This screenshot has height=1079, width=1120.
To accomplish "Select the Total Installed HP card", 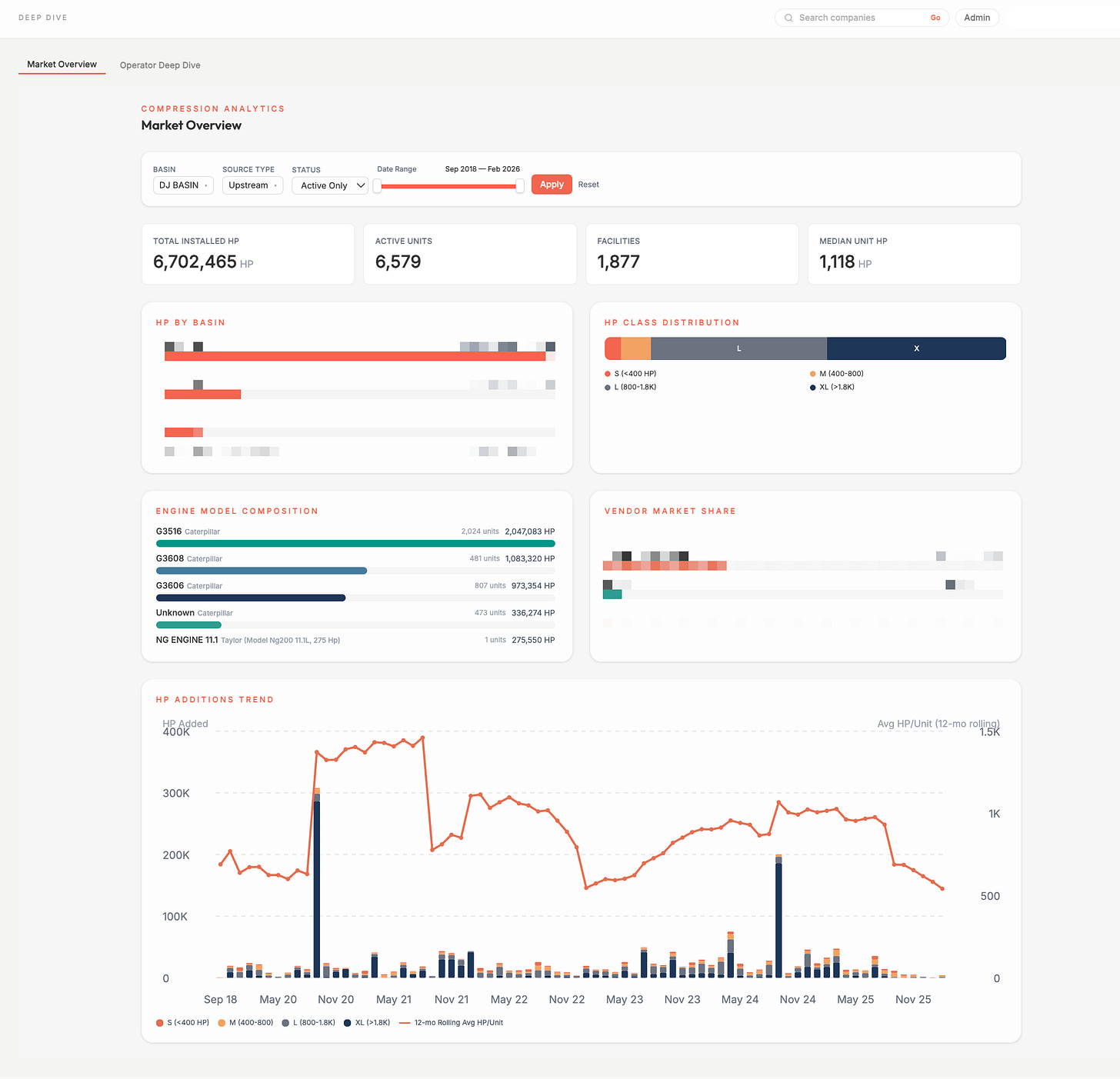I will [x=248, y=254].
